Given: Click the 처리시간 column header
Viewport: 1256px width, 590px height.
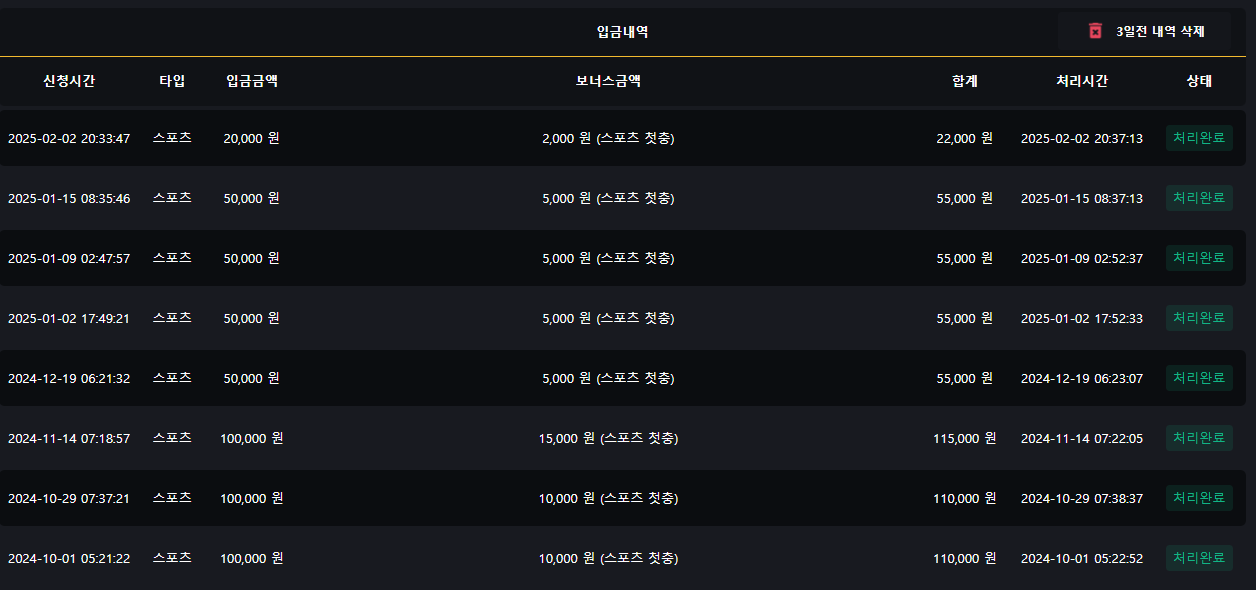Looking at the screenshot, I should pyautogui.click(x=1082, y=81).
